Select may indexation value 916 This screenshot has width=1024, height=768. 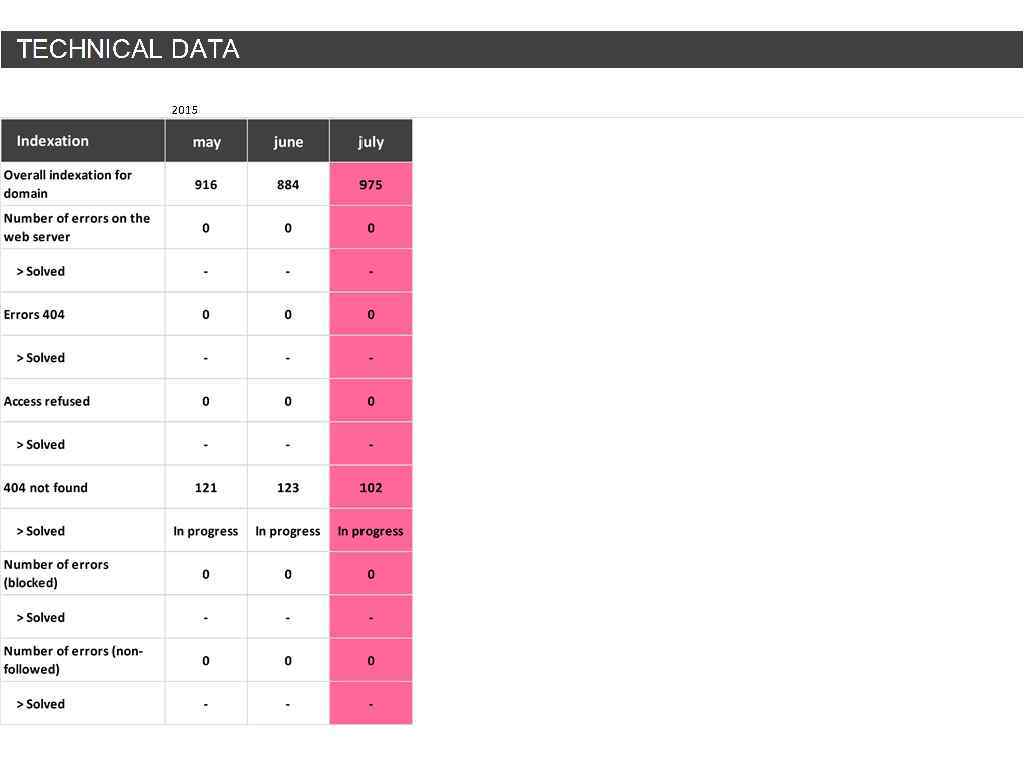coord(206,185)
